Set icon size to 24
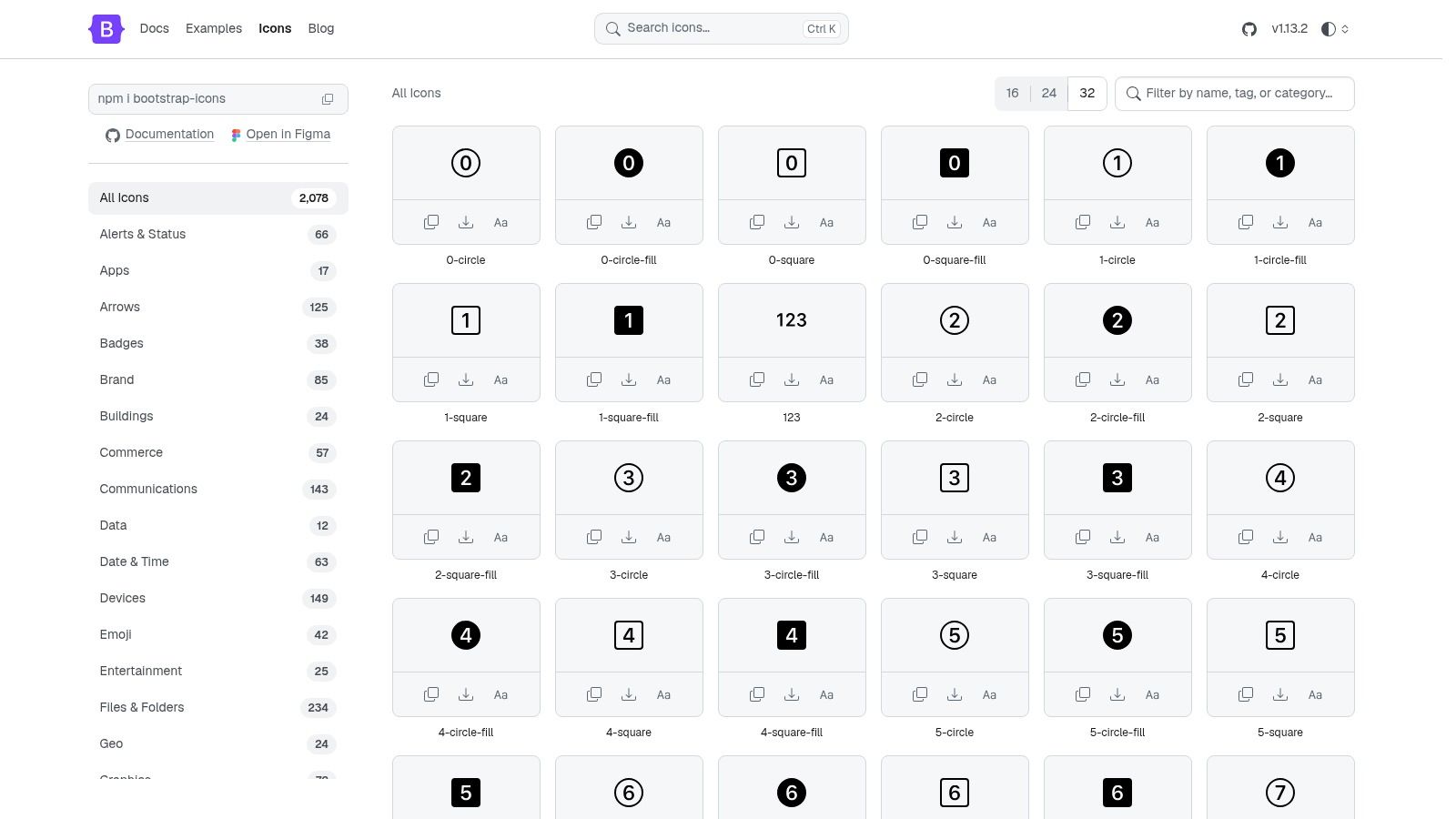Image resolution: width=1456 pixels, height=819 pixels. point(1049,93)
